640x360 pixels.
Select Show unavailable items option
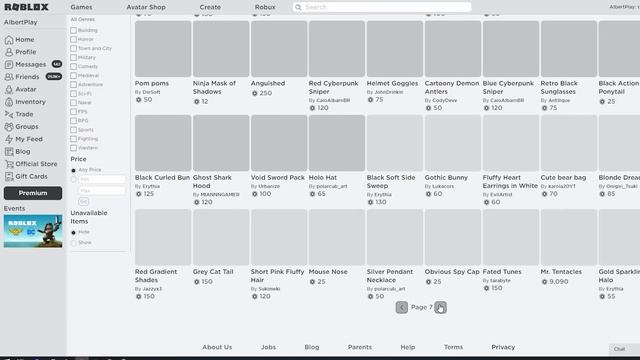73,243
